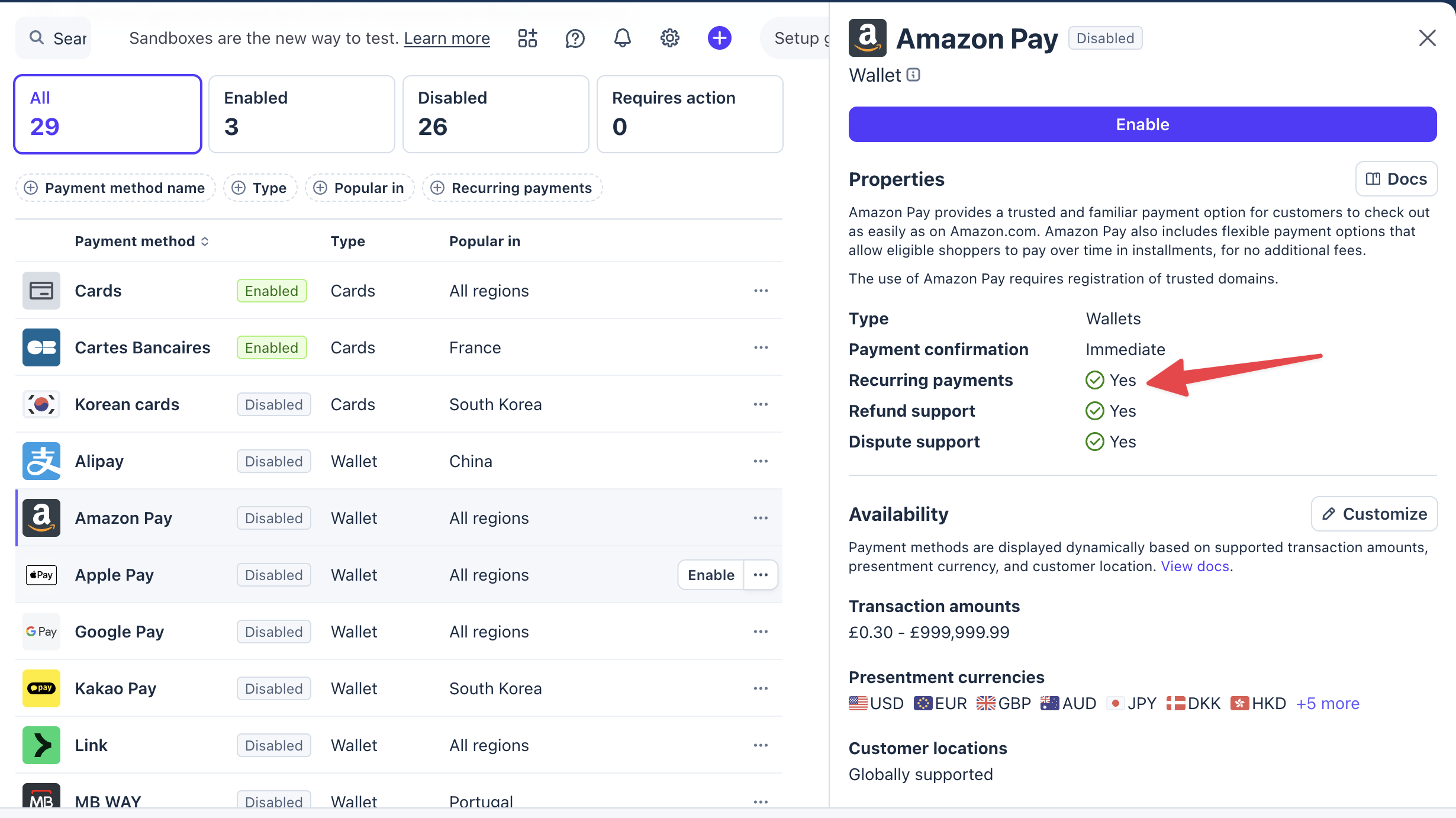Viewport: 1456px width, 818px height.
Task: Open more options for Cards row
Action: (761, 291)
